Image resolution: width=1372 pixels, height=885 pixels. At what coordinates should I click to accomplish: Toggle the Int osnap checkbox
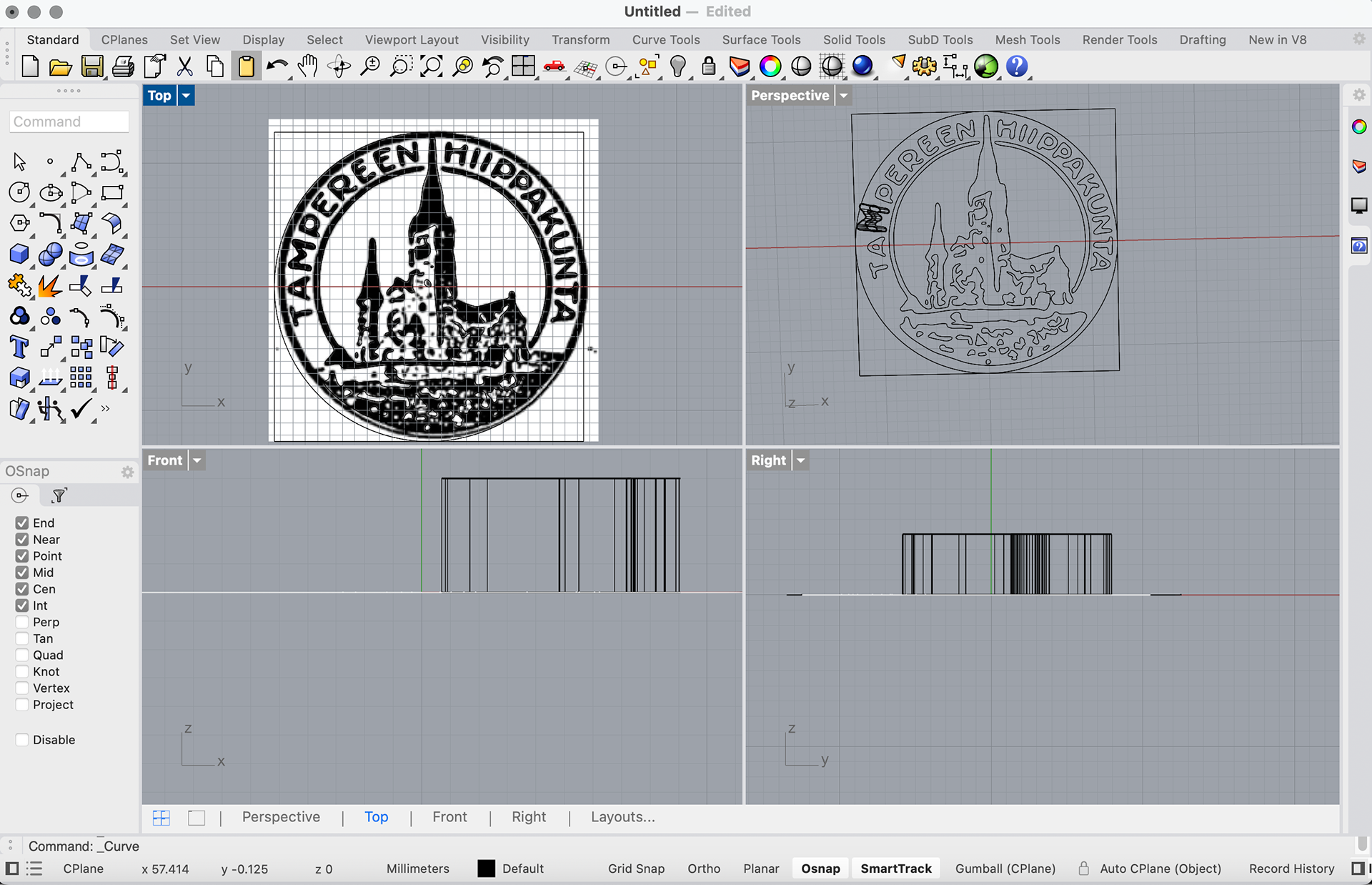pos(22,605)
